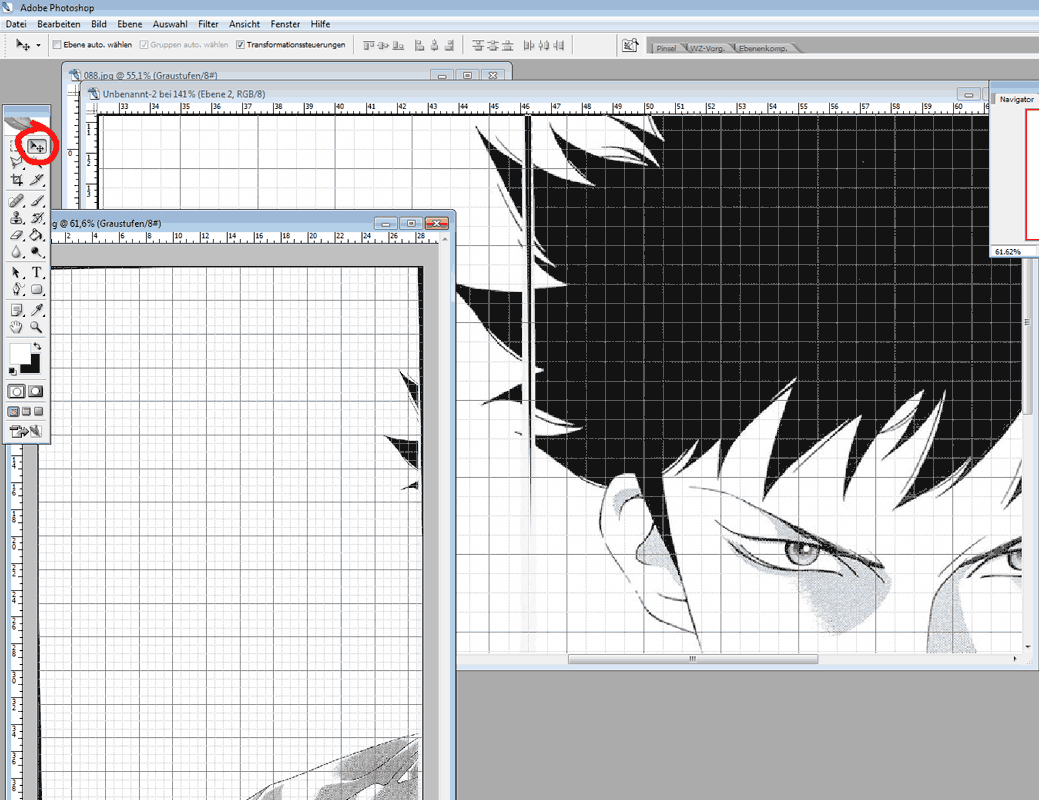Align right edges in options bar
The height and width of the screenshot is (800, 1039).
click(449, 45)
